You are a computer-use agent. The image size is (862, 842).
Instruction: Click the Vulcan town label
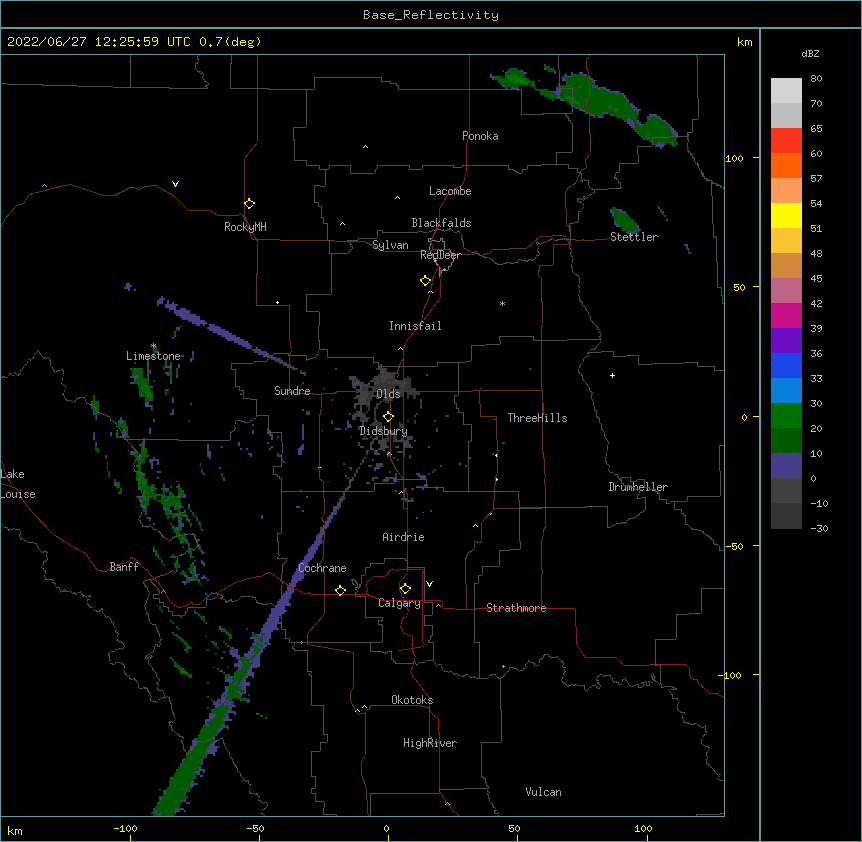pos(543,792)
